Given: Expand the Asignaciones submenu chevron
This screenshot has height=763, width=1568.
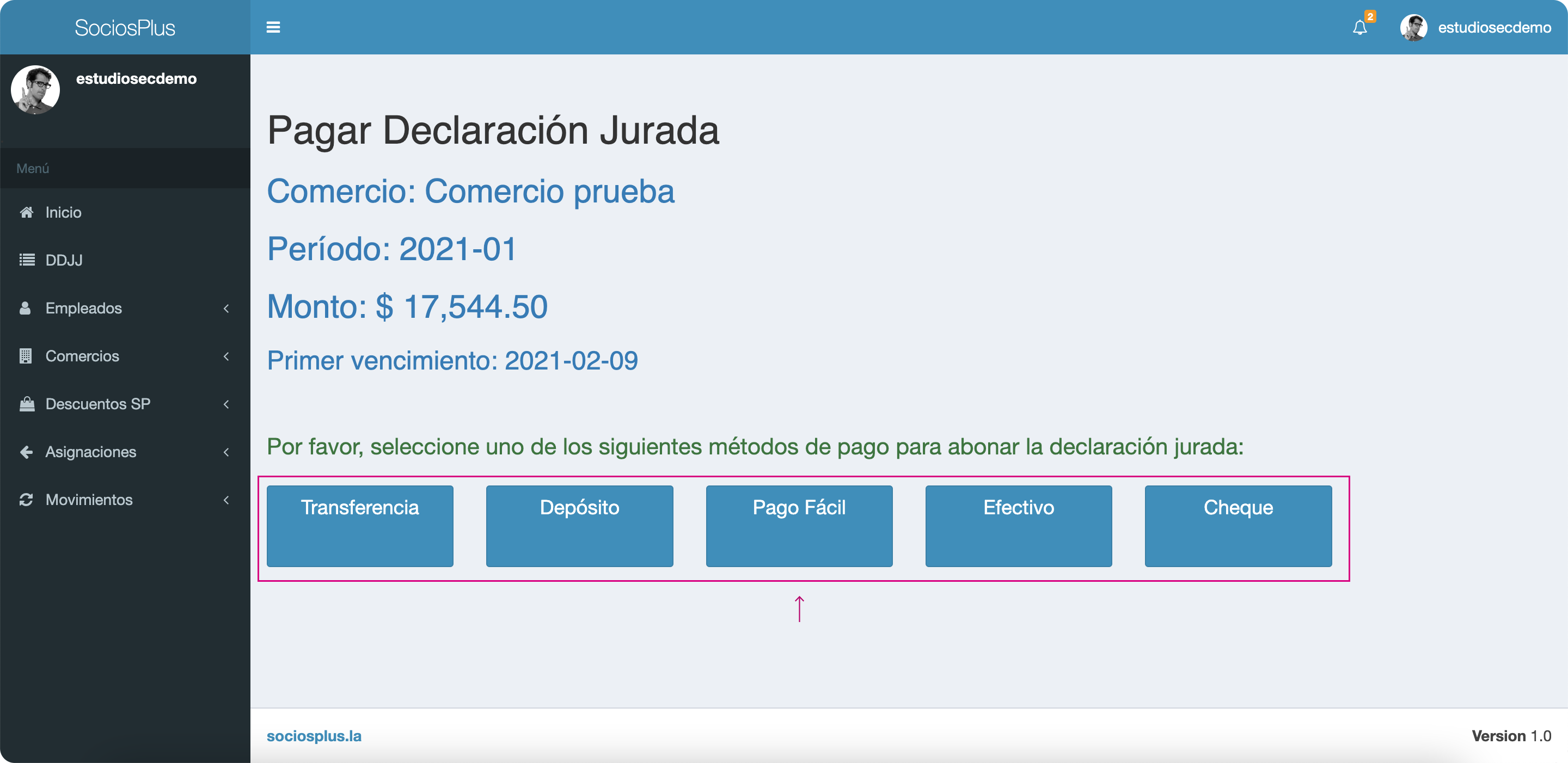Looking at the screenshot, I should click(x=226, y=452).
